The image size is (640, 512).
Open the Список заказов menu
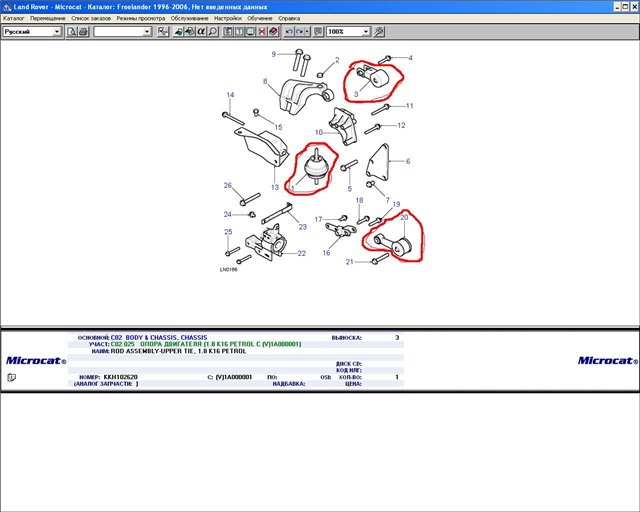tap(91, 18)
